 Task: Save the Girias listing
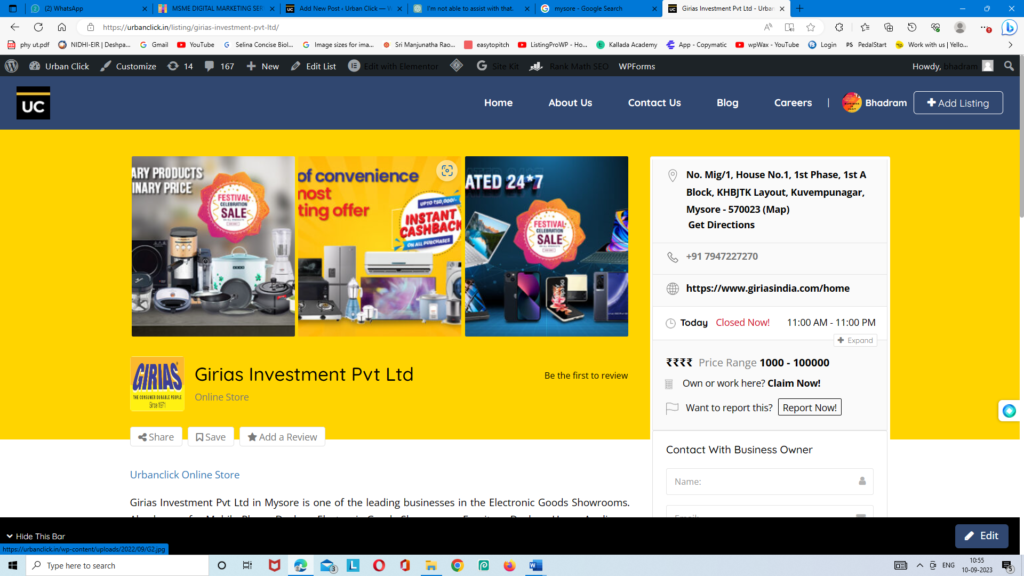pyautogui.click(x=210, y=437)
